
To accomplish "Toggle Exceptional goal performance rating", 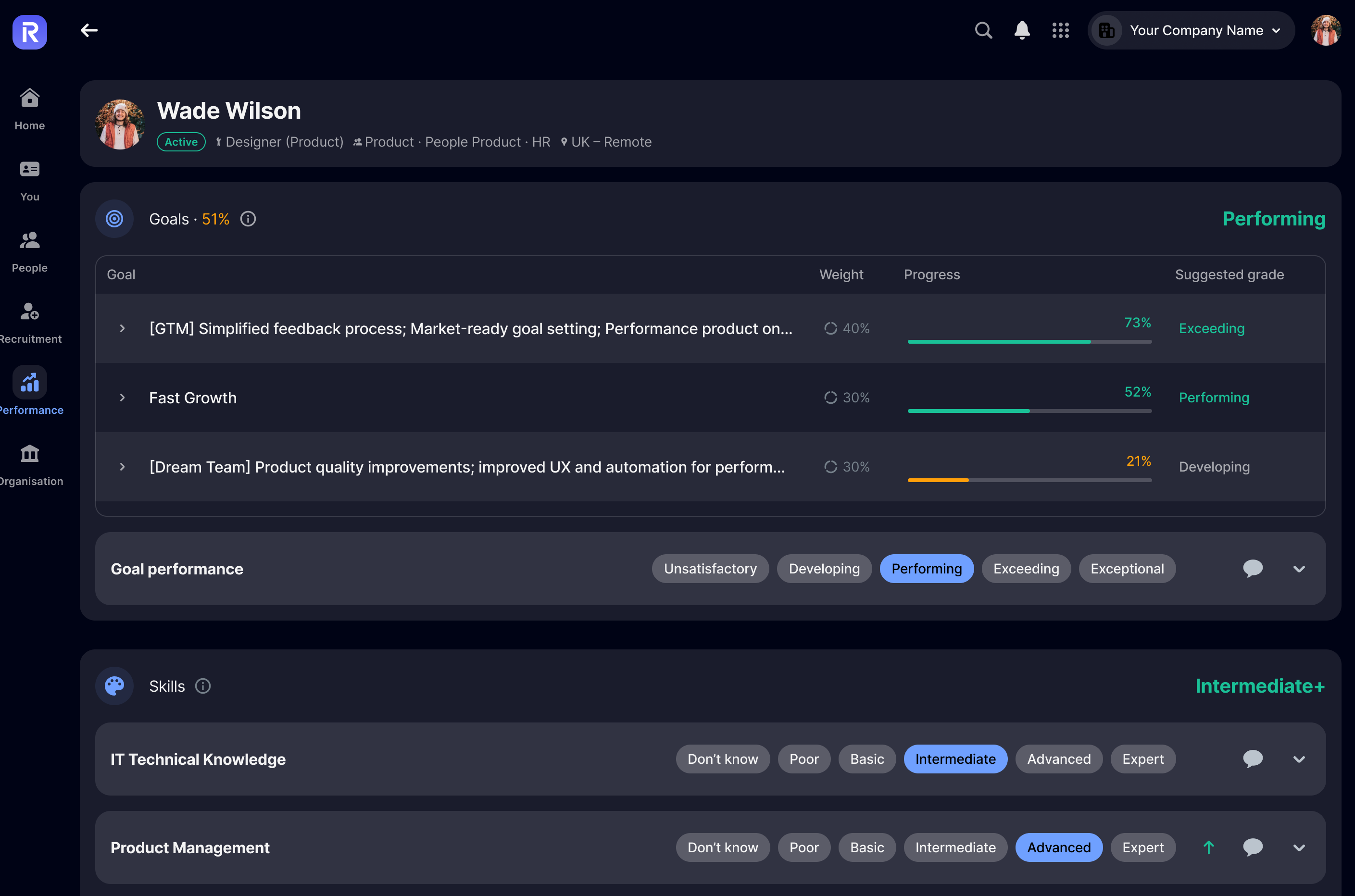I will point(1127,568).
